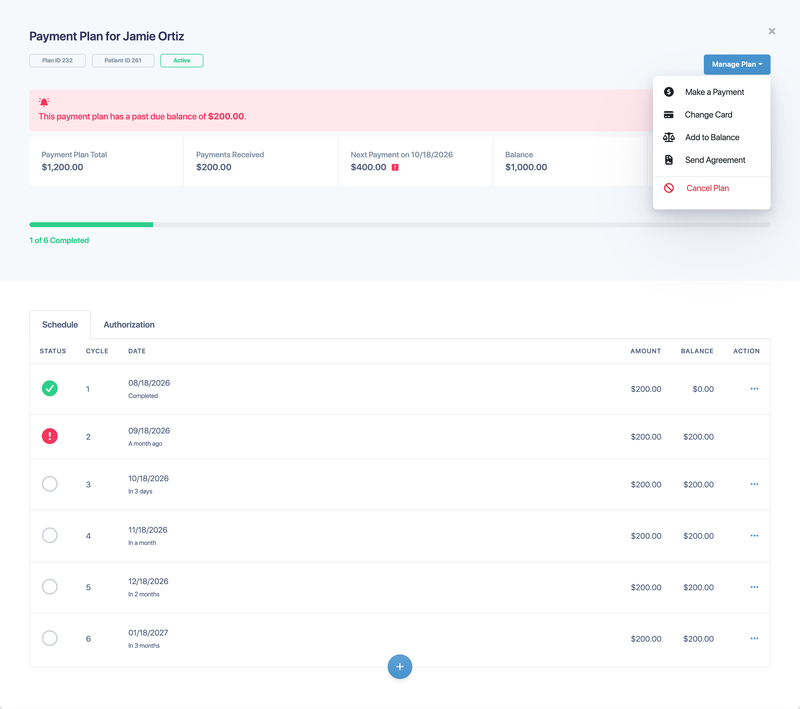The height and width of the screenshot is (709, 800).
Task: Click the green check status icon for cycle 1
Action: click(49, 389)
